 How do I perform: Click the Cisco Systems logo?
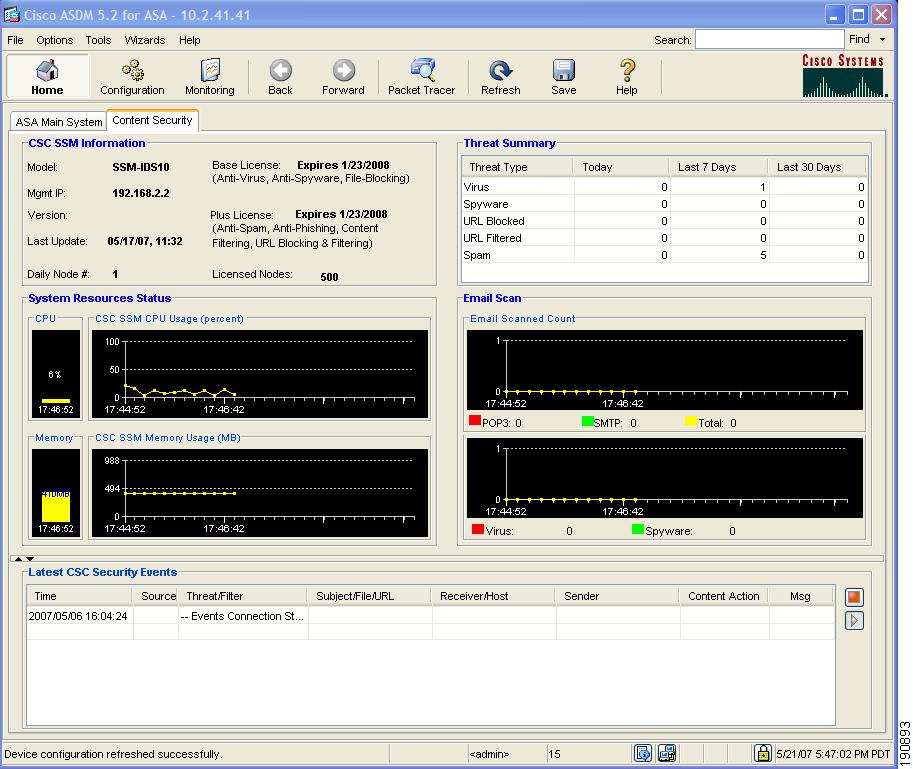point(844,76)
